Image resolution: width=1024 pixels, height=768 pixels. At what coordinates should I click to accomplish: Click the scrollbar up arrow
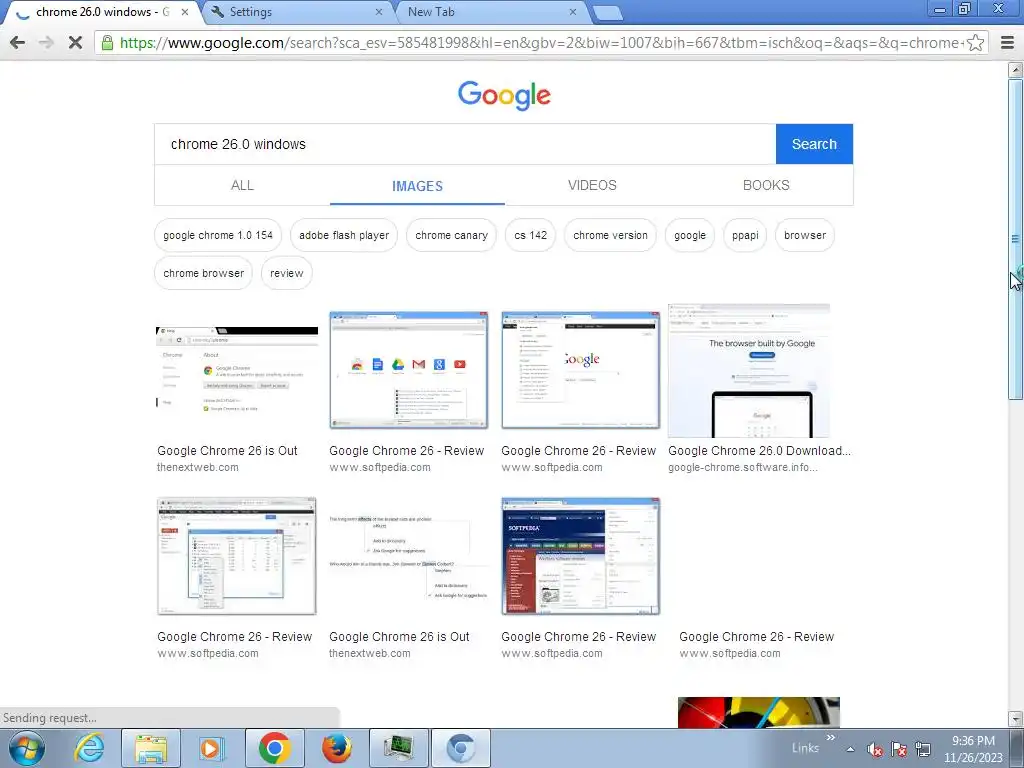[x=1016, y=69]
